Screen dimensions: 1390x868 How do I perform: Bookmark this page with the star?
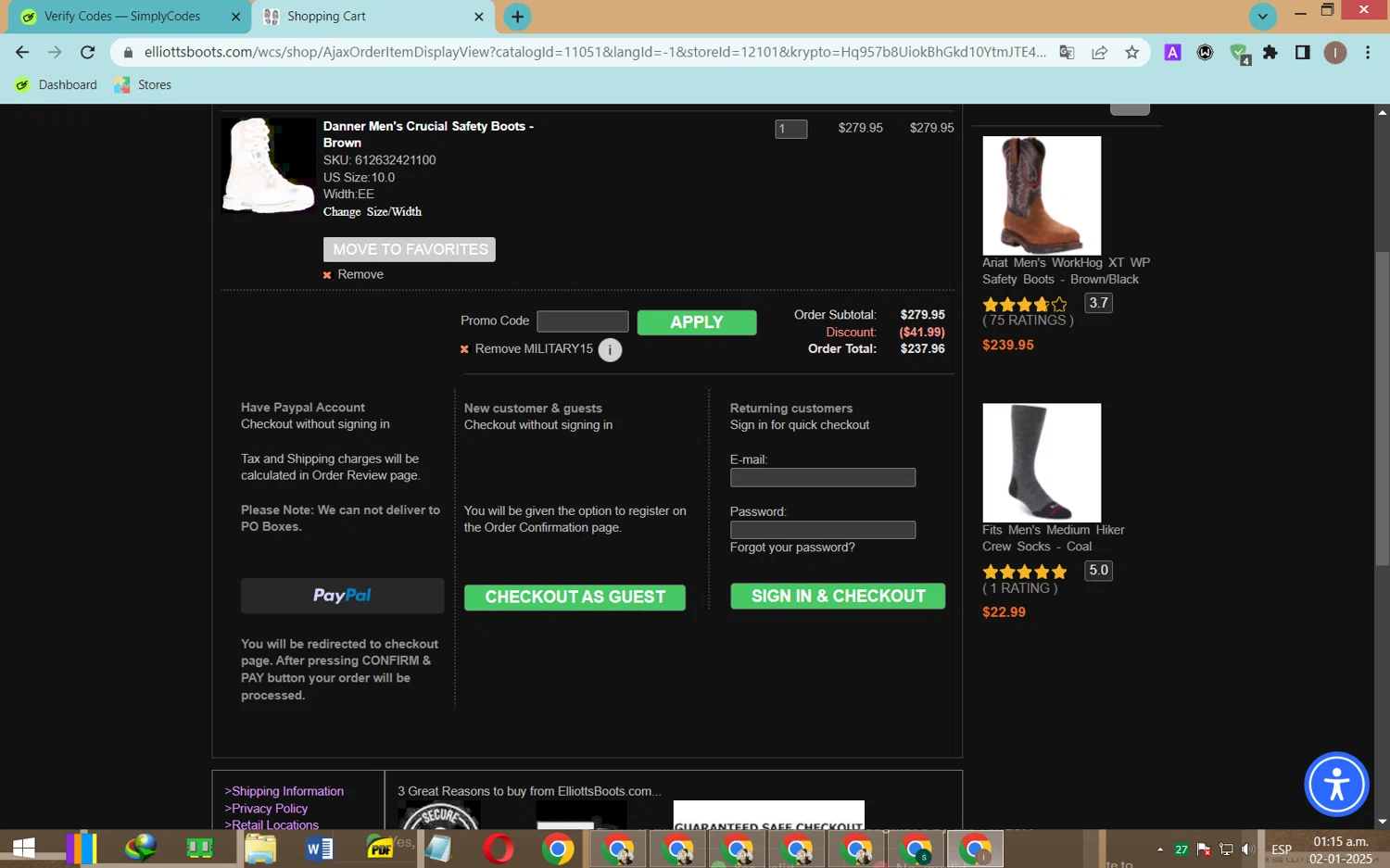click(x=1131, y=52)
